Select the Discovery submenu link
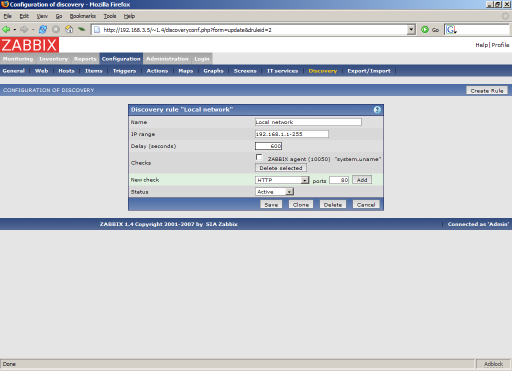Screen dimensions: 512x371 (323, 71)
